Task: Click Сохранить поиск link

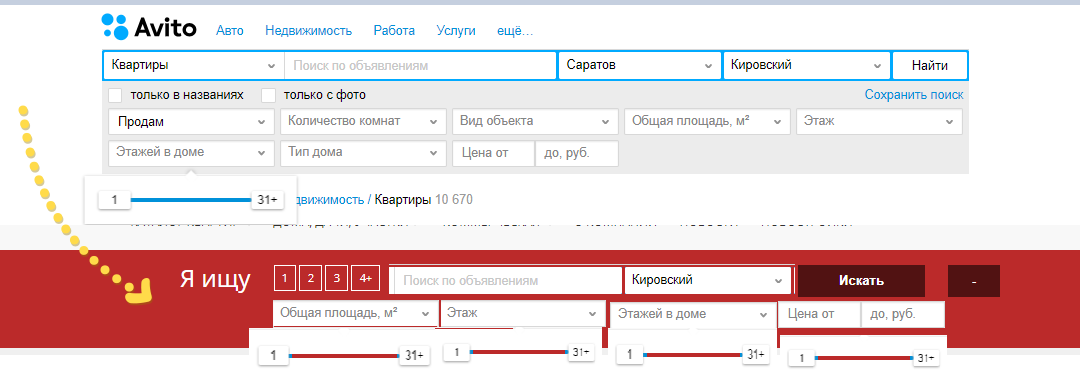Action: (914, 95)
